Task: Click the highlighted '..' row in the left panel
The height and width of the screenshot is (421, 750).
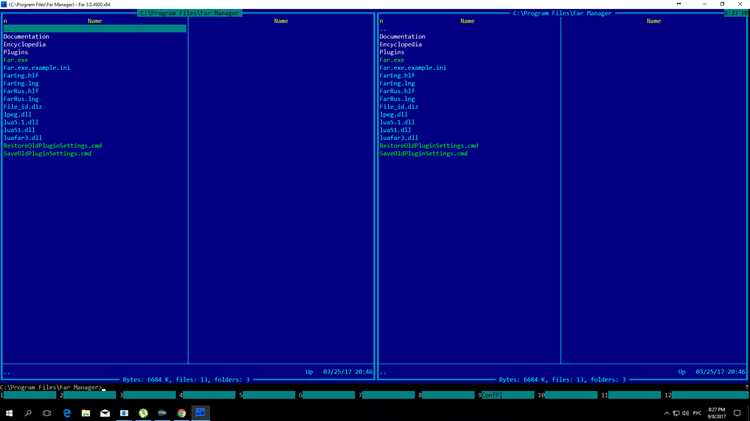Action: (95, 29)
